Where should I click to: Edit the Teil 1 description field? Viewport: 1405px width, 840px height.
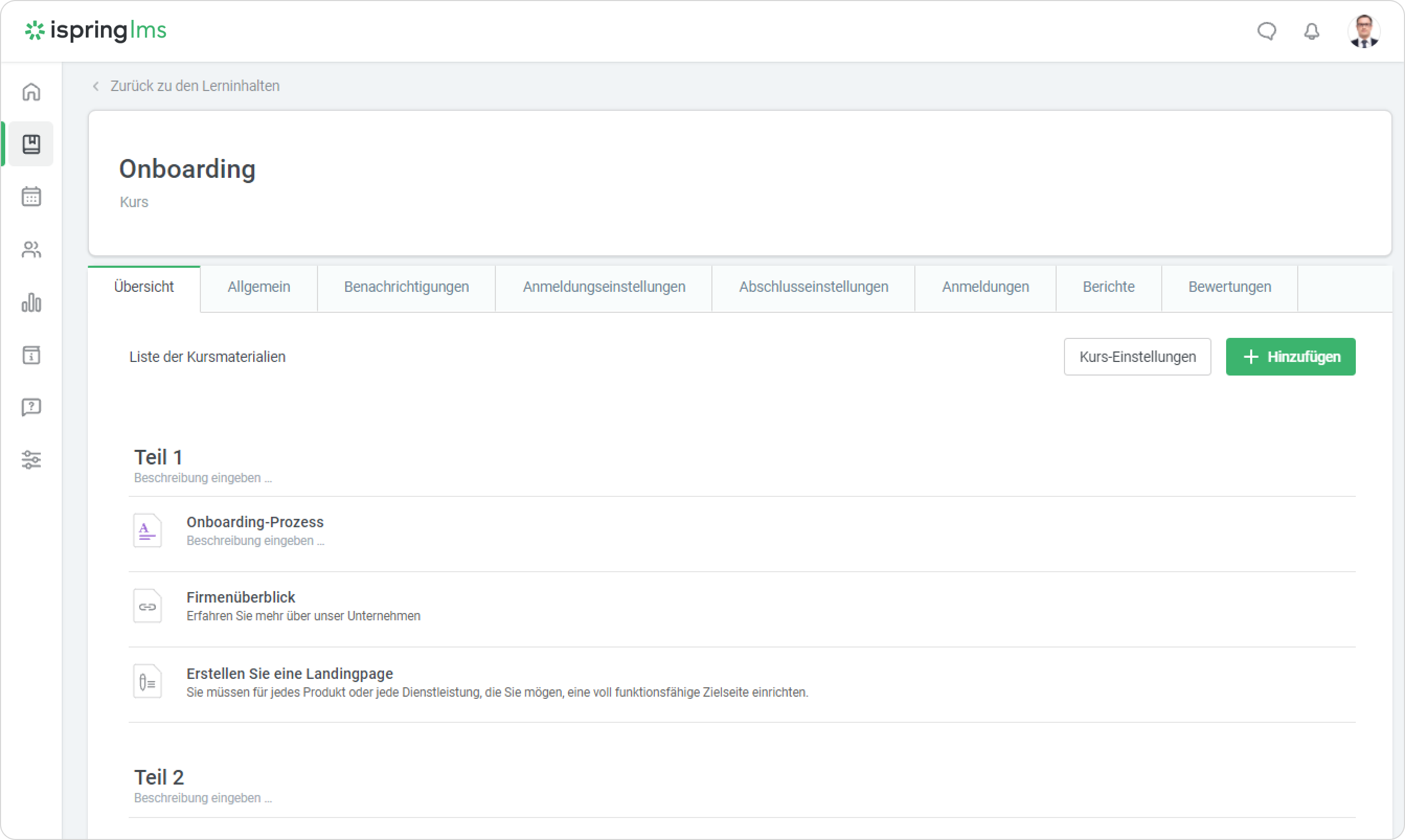202,478
